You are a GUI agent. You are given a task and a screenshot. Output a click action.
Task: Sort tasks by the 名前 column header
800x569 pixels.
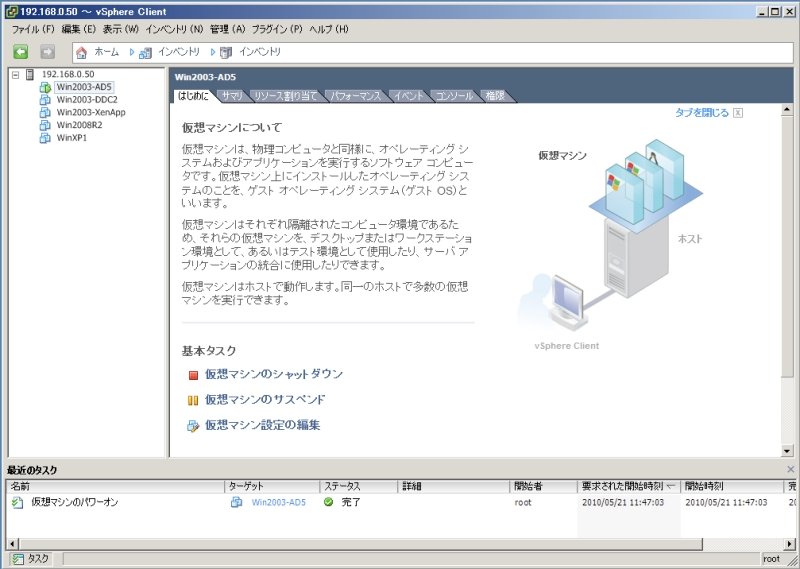(116, 487)
